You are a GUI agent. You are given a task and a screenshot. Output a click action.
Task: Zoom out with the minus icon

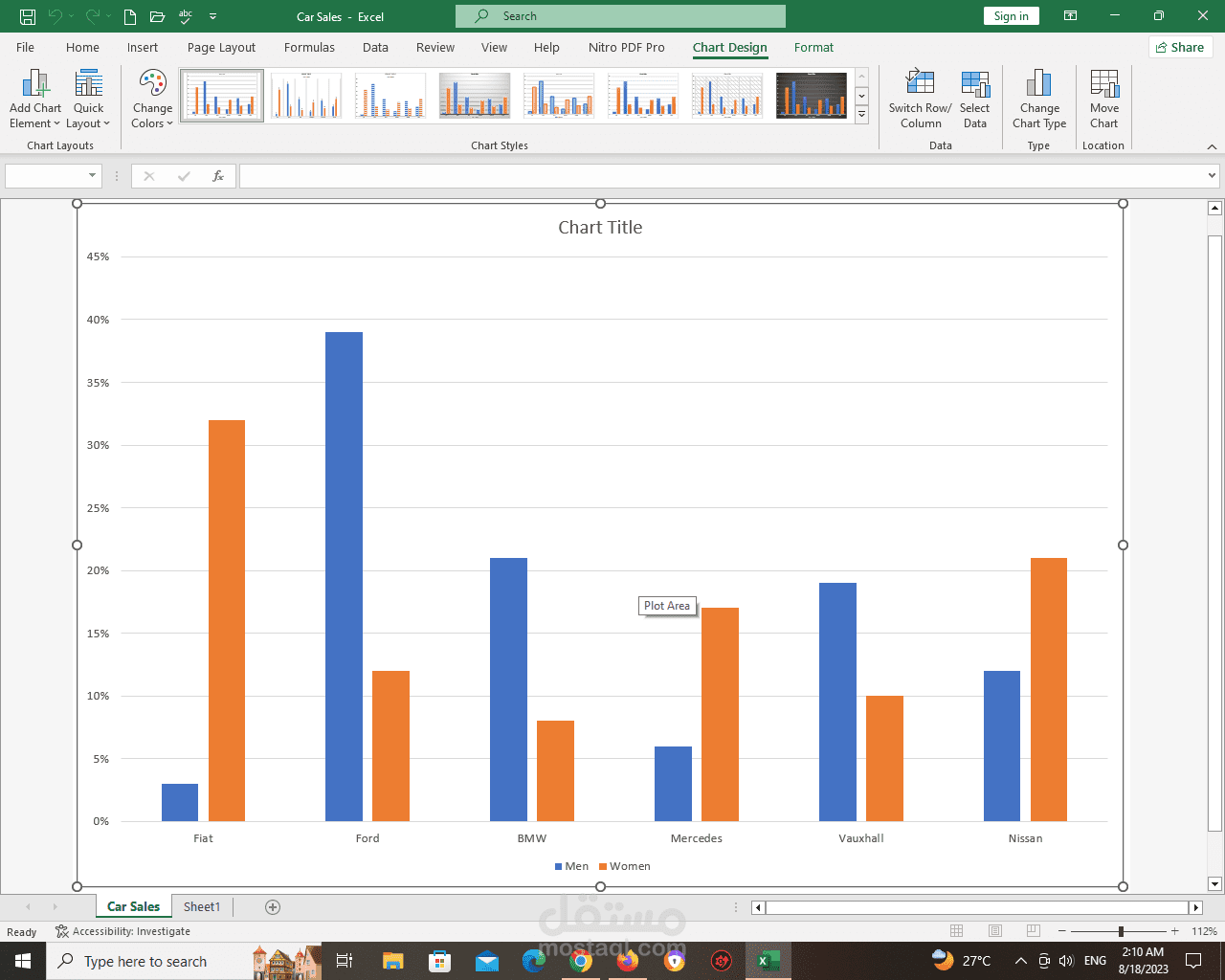1061,931
